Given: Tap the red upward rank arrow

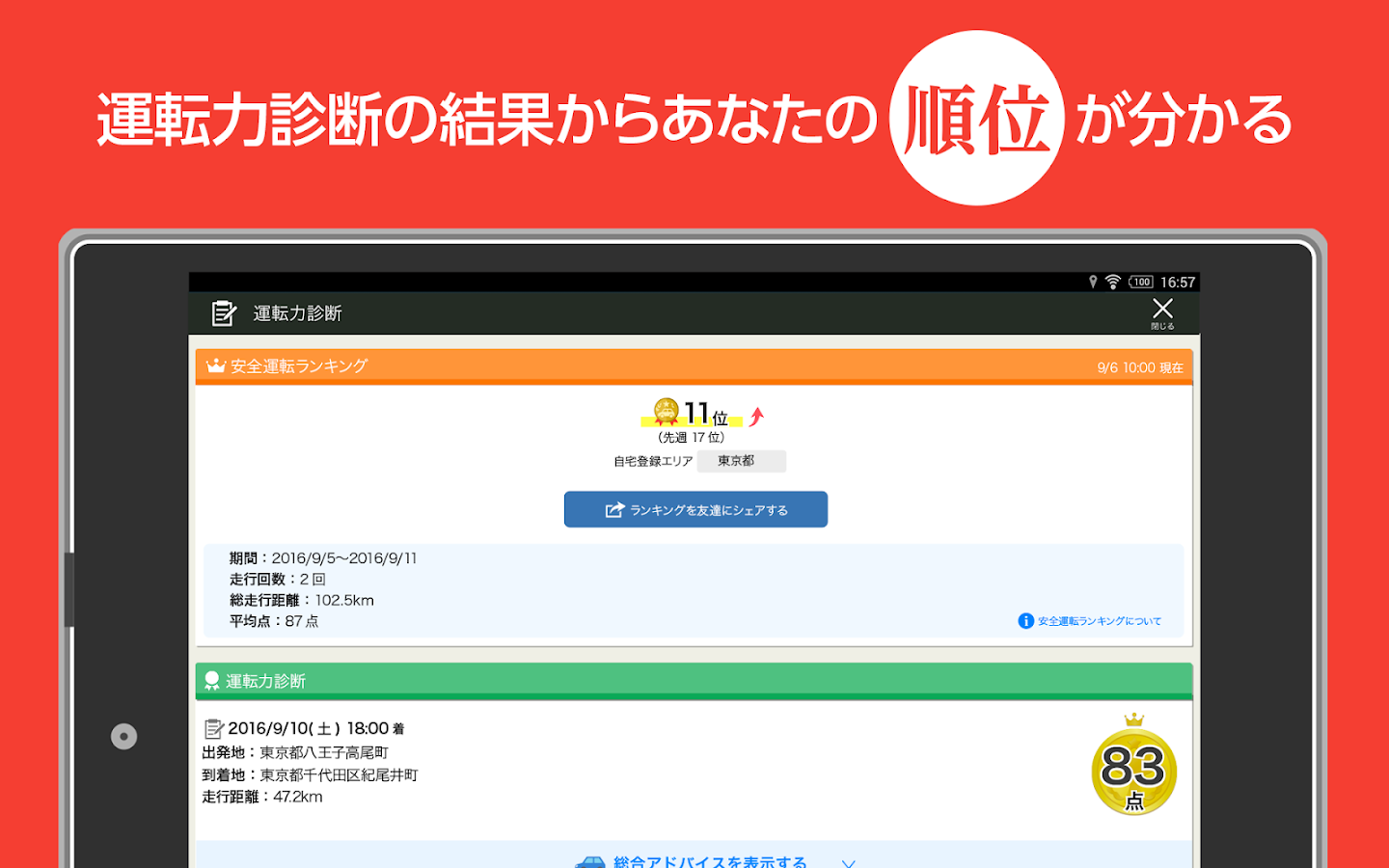Looking at the screenshot, I should point(756,417).
